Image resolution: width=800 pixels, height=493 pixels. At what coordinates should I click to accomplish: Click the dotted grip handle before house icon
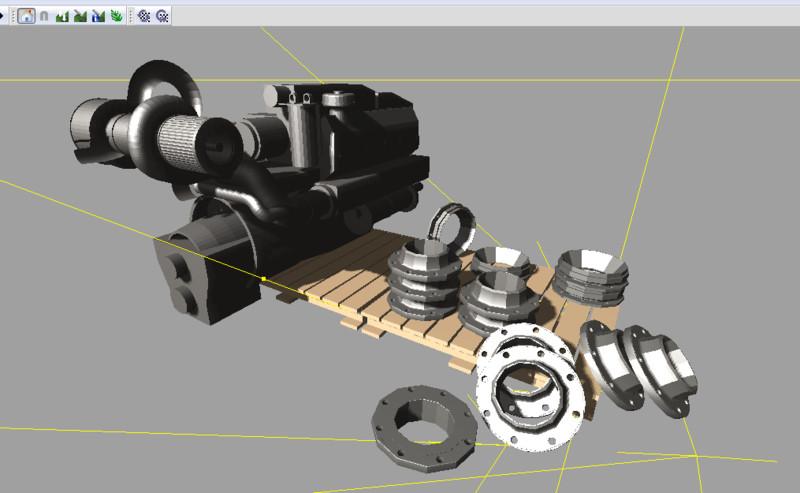[13, 16]
